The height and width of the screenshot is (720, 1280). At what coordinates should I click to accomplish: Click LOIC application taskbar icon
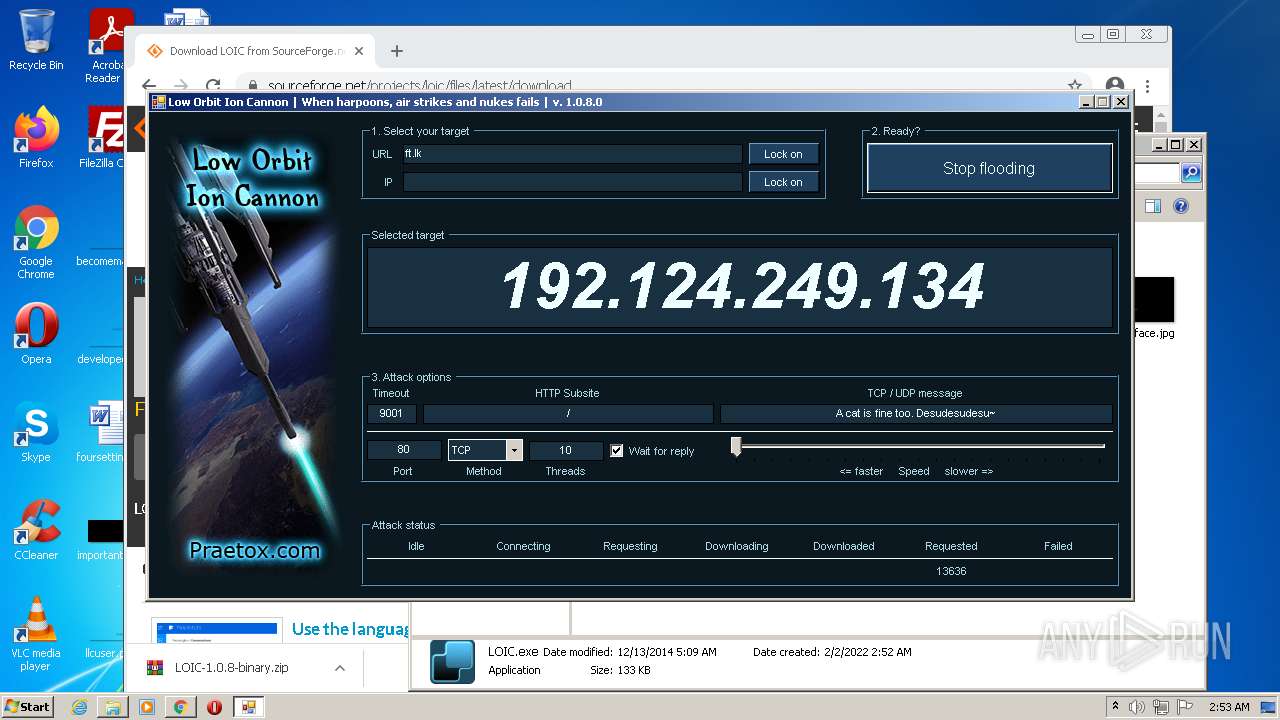coord(248,707)
